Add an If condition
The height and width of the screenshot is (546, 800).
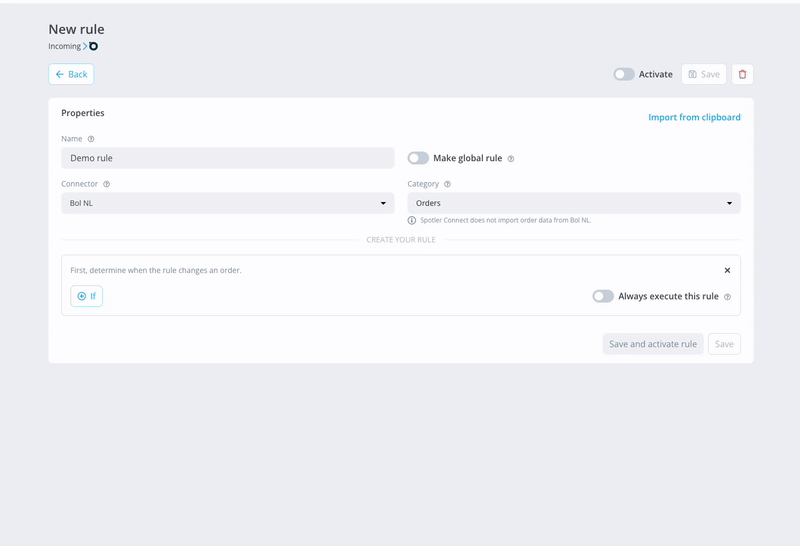(86, 296)
